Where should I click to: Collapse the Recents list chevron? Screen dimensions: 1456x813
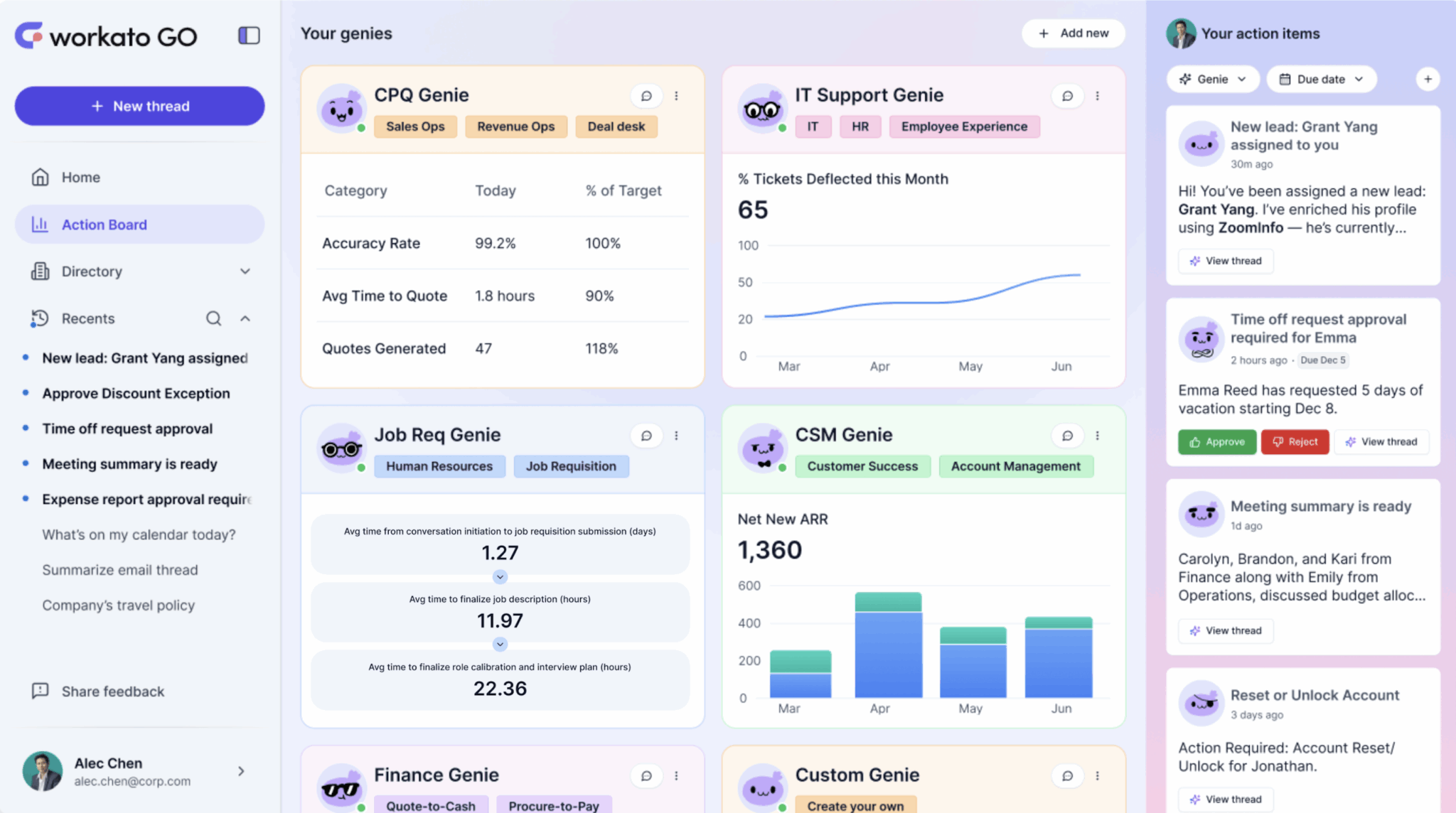click(x=245, y=318)
